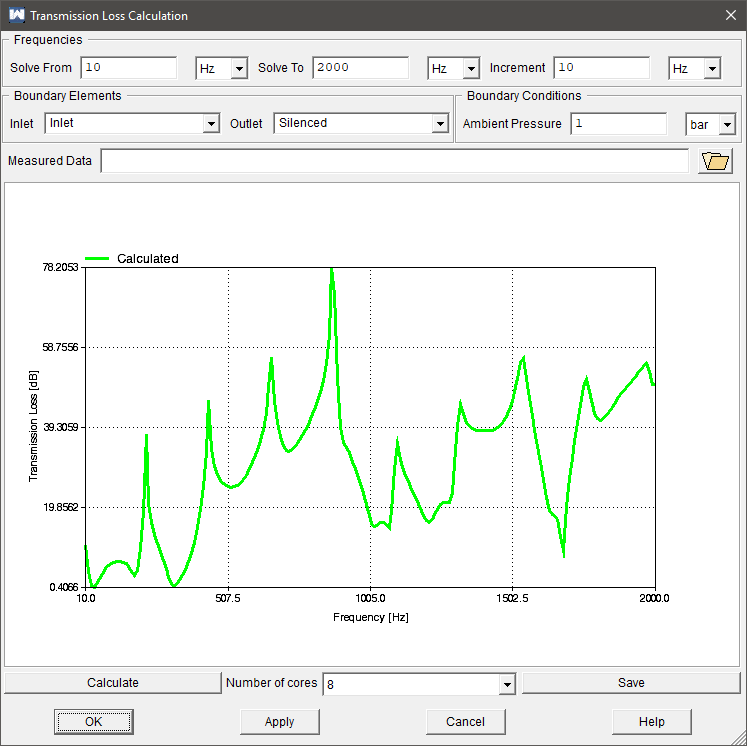Viewport: 747px width, 746px height.
Task: Open the measured data folder browse icon
Action: click(715, 161)
